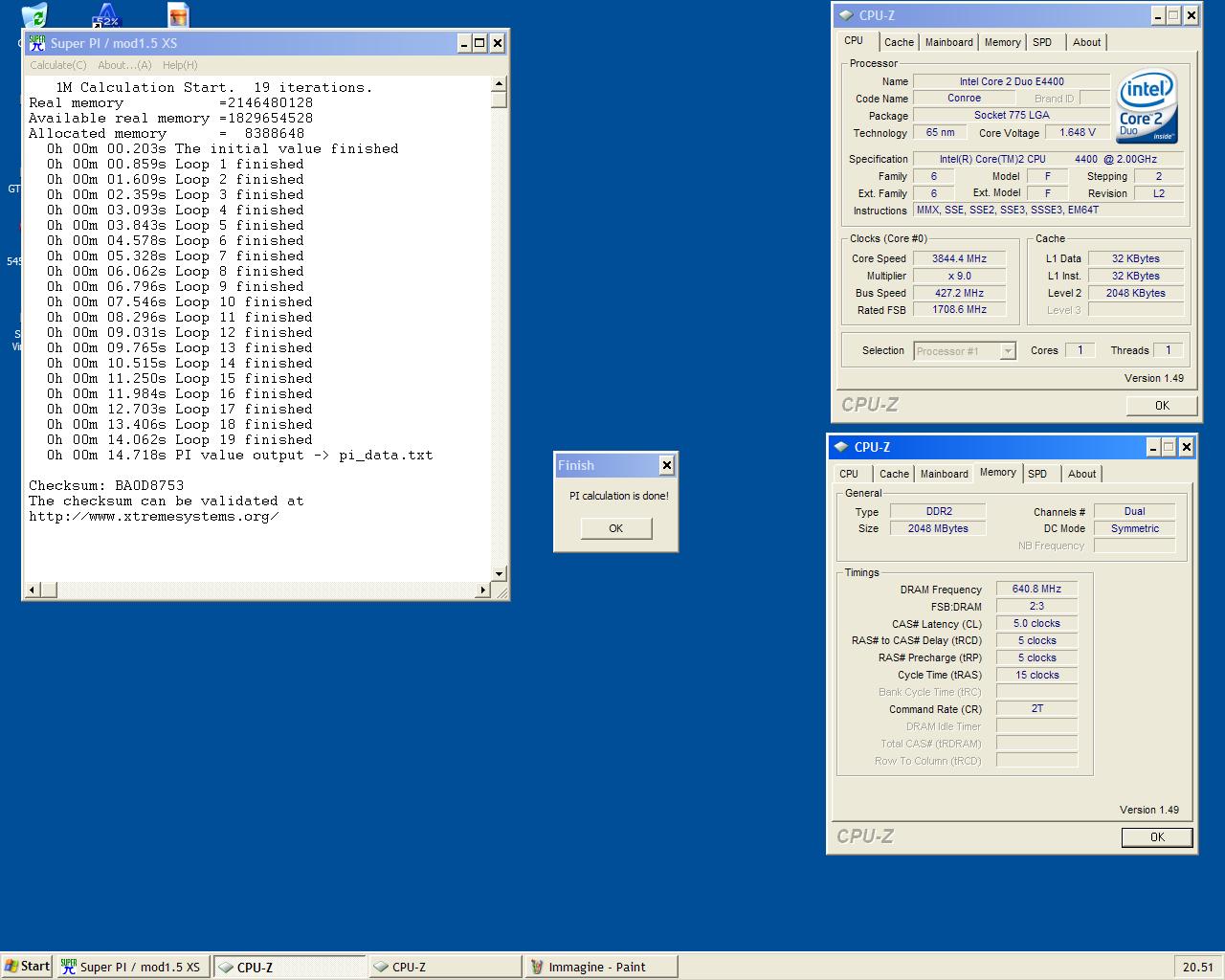Image resolution: width=1225 pixels, height=980 pixels.
Task: Open the Help(H) menu in Super PI
Action: tap(180, 65)
